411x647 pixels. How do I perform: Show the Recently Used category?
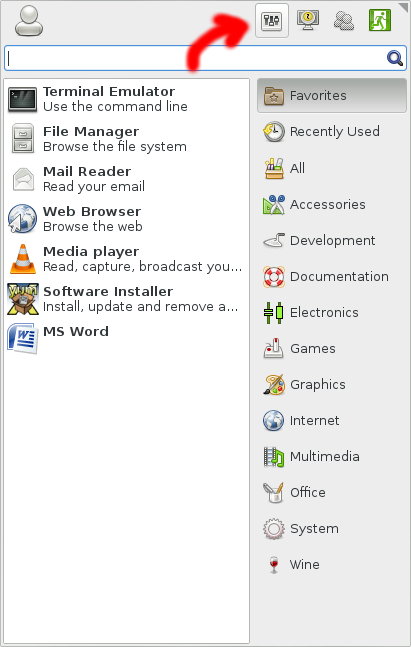332,132
